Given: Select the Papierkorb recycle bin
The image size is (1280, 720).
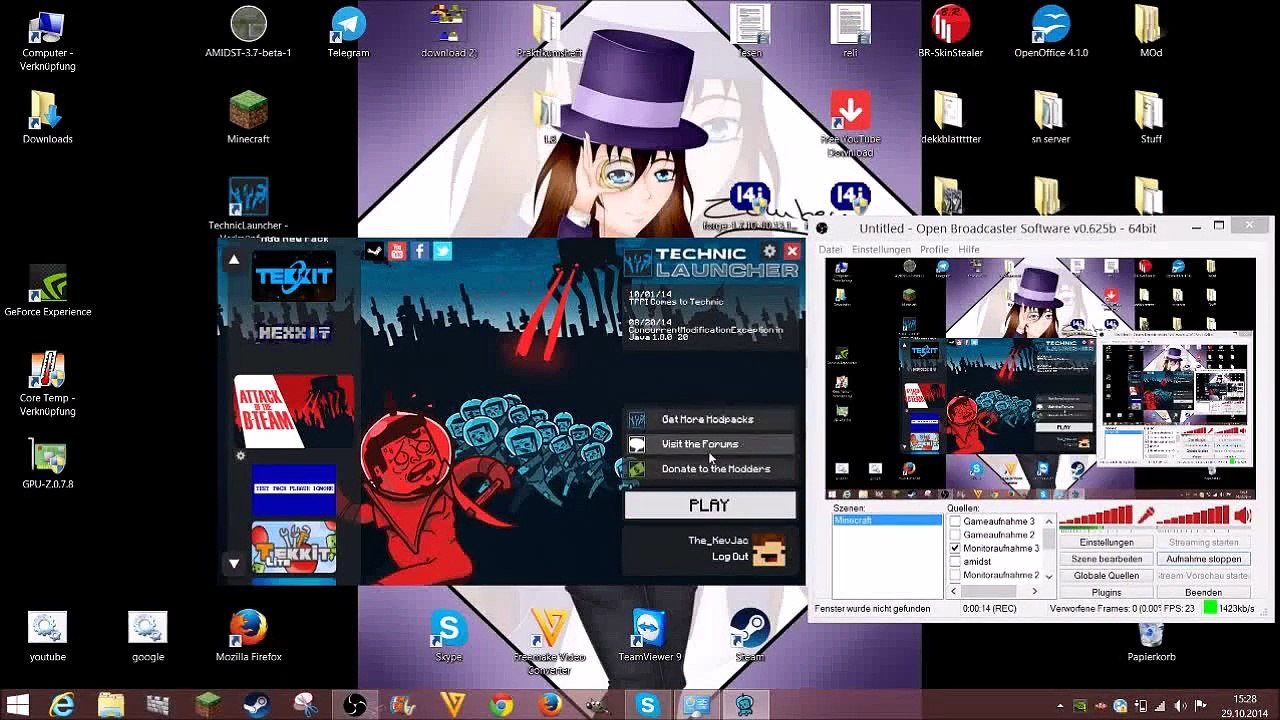Looking at the screenshot, I should click(1151, 640).
